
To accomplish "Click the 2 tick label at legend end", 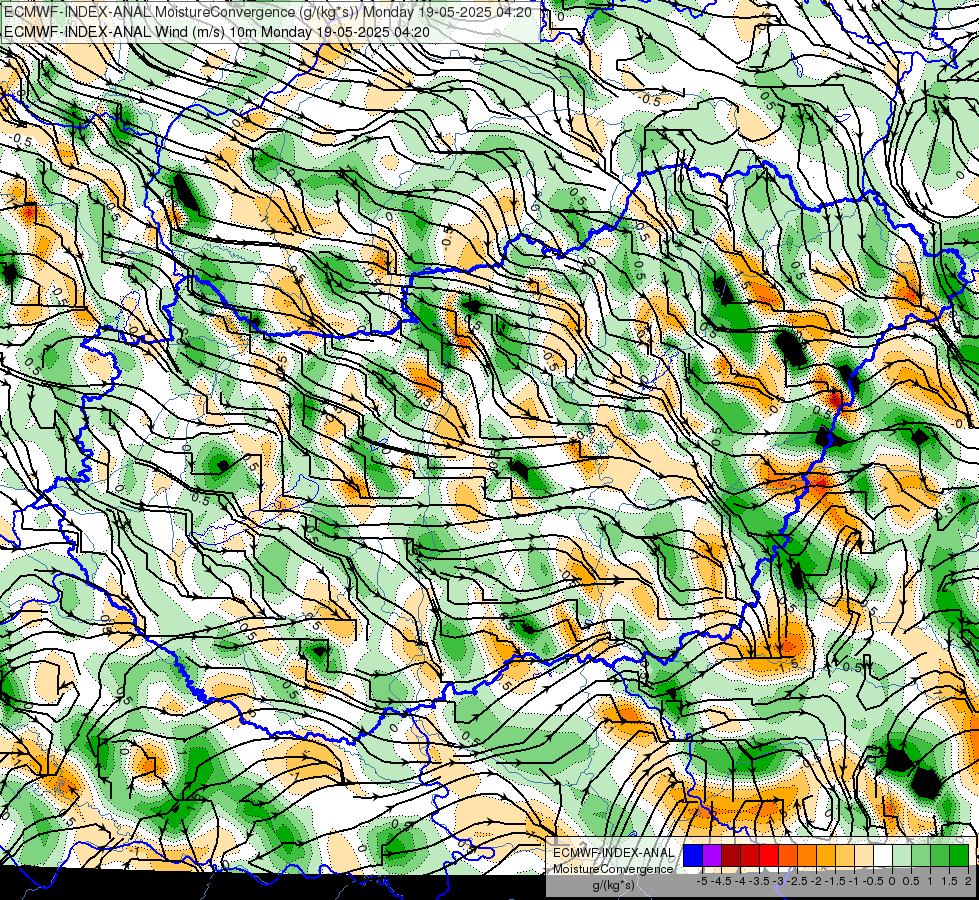I will (x=968, y=881).
